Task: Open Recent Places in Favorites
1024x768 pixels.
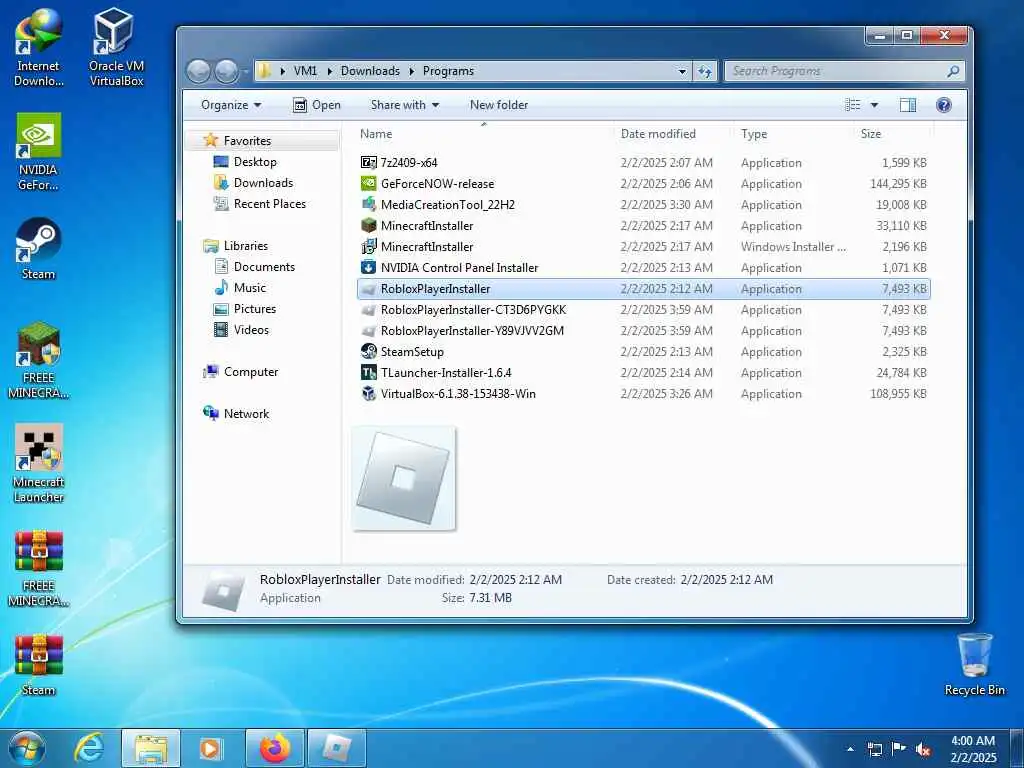Action: tap(260, 204)
